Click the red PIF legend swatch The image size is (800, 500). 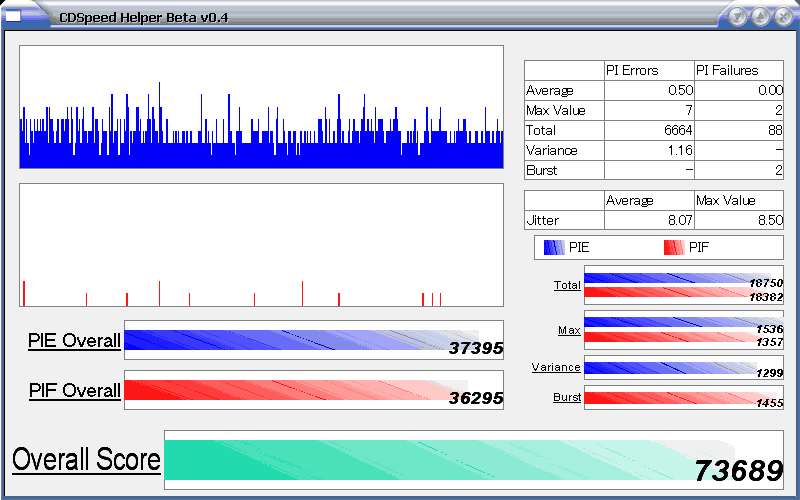coord(674,247)
